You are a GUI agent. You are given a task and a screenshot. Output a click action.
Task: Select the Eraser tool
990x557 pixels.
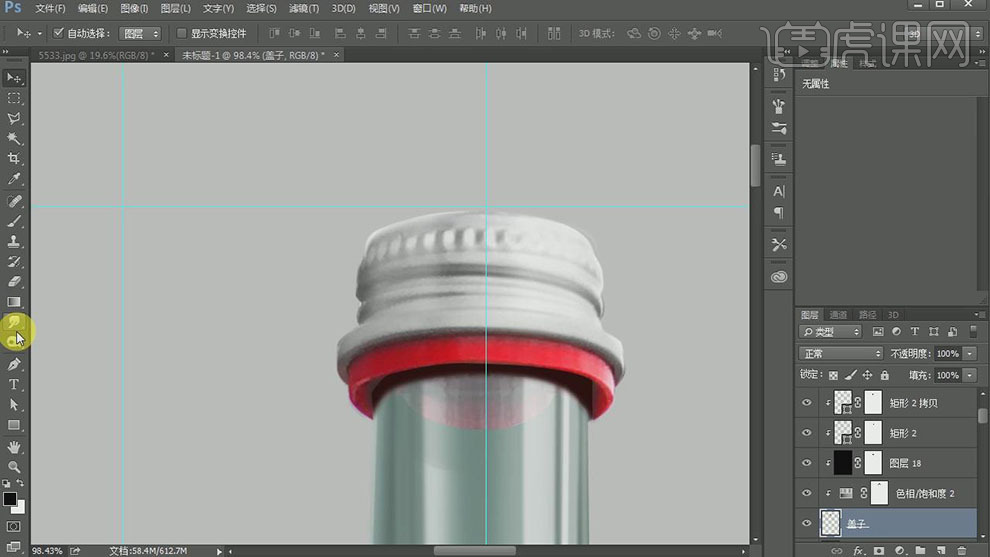point(14,282)
